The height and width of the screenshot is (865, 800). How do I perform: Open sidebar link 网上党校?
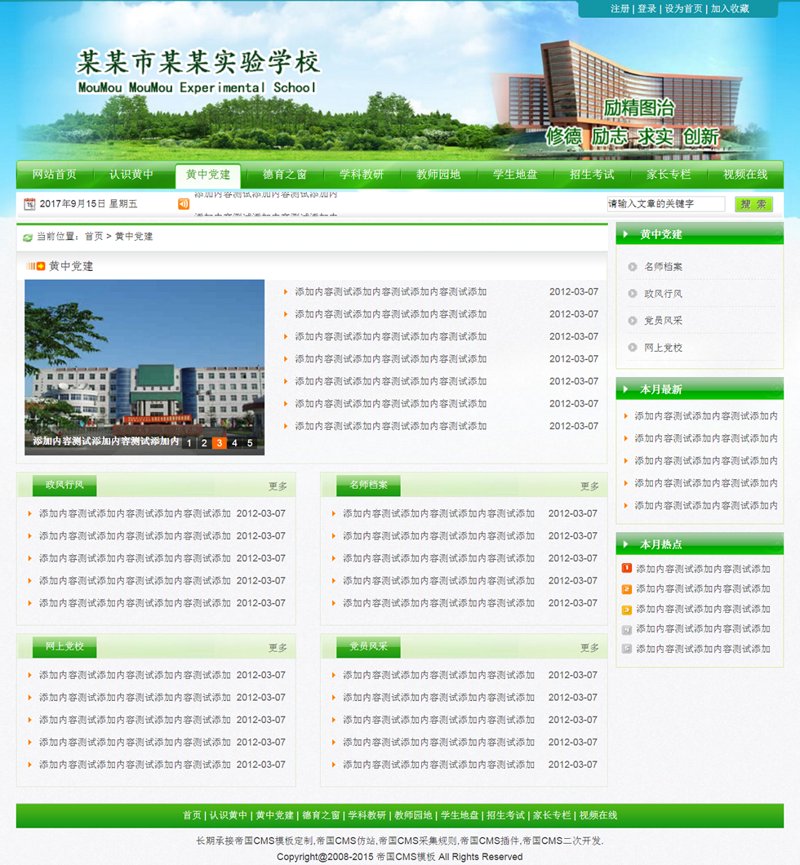[x=663, y=348]
